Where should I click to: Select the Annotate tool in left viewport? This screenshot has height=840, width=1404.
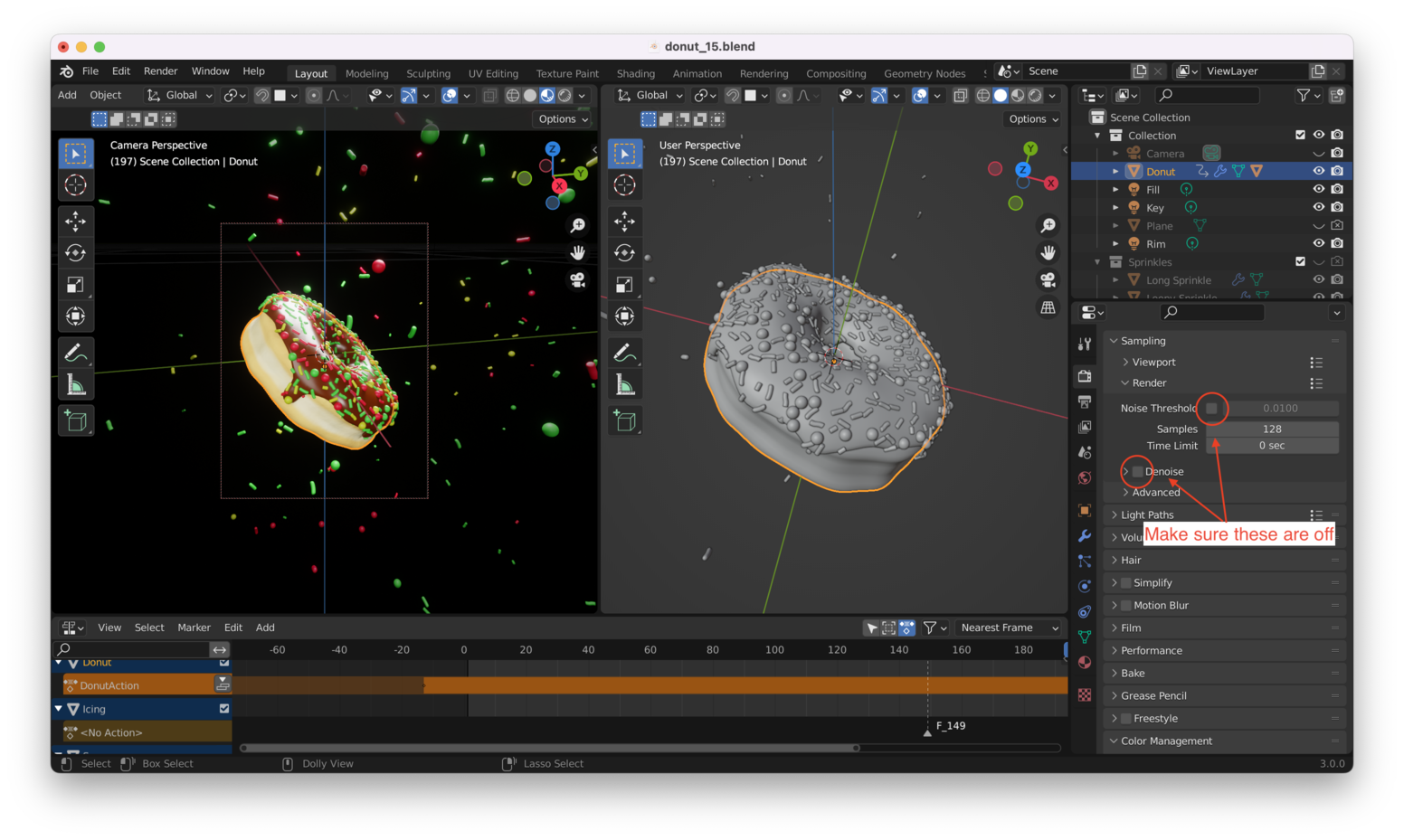point(76,352)
